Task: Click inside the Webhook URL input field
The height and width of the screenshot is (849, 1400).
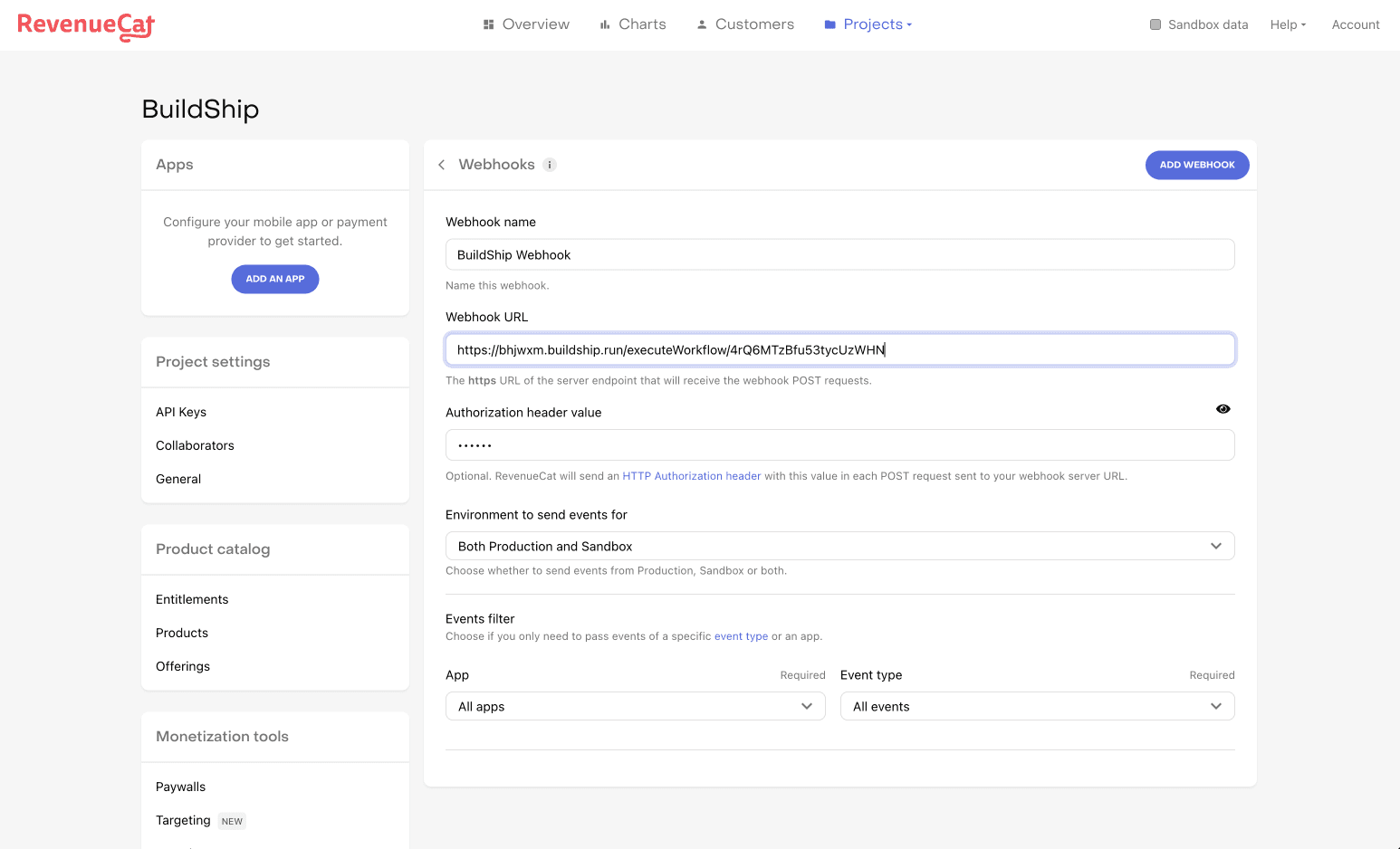Action: click(839, 348)
